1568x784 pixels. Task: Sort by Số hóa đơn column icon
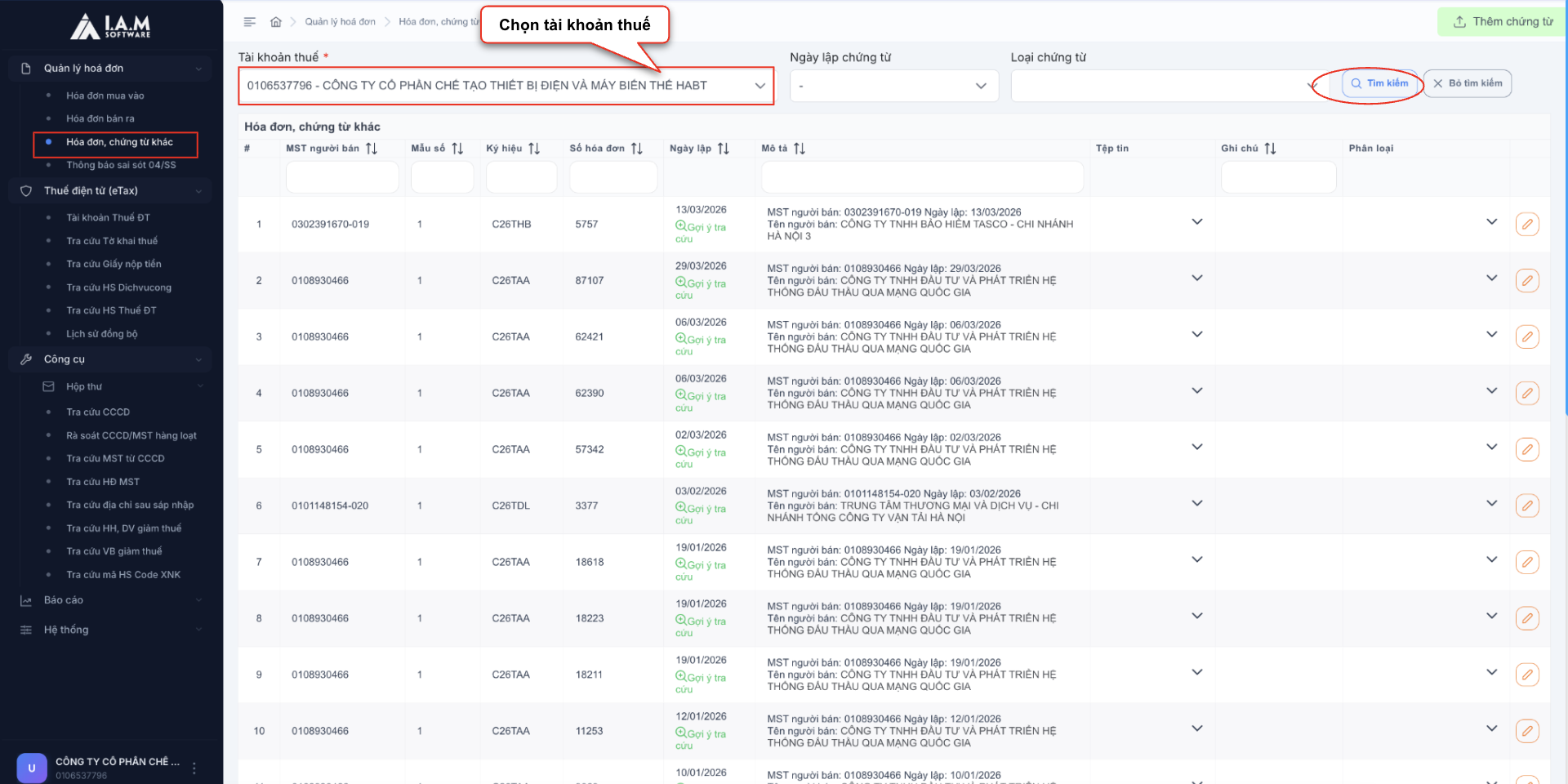tap(637, 149)
